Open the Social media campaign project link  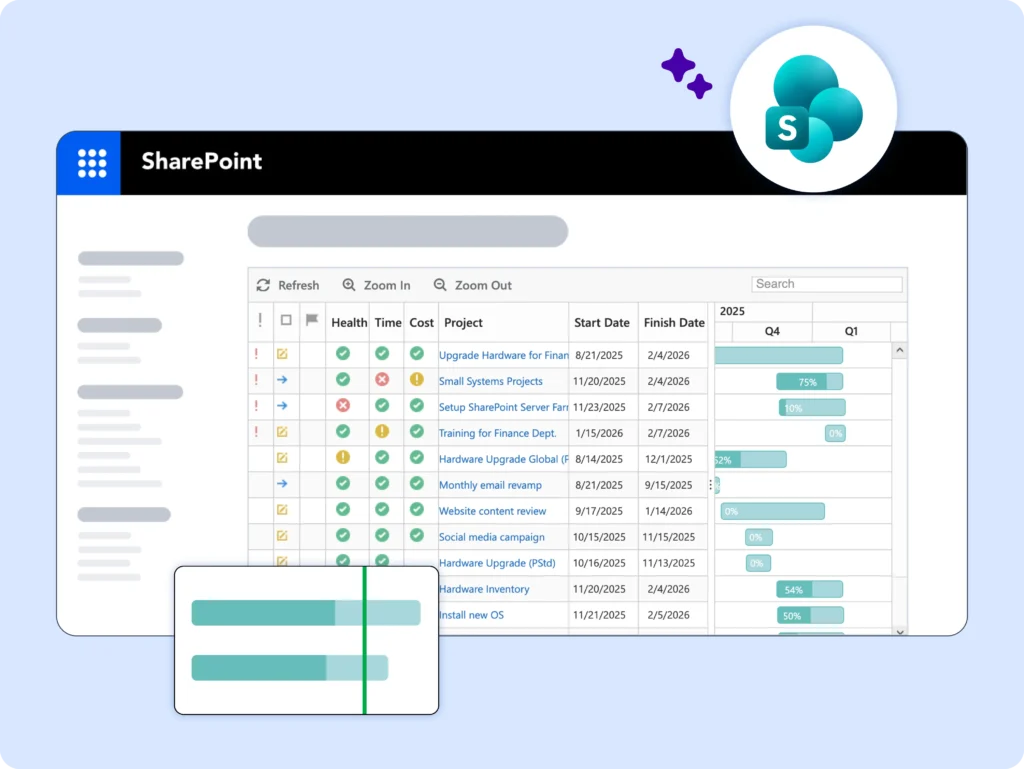[491, 537]
